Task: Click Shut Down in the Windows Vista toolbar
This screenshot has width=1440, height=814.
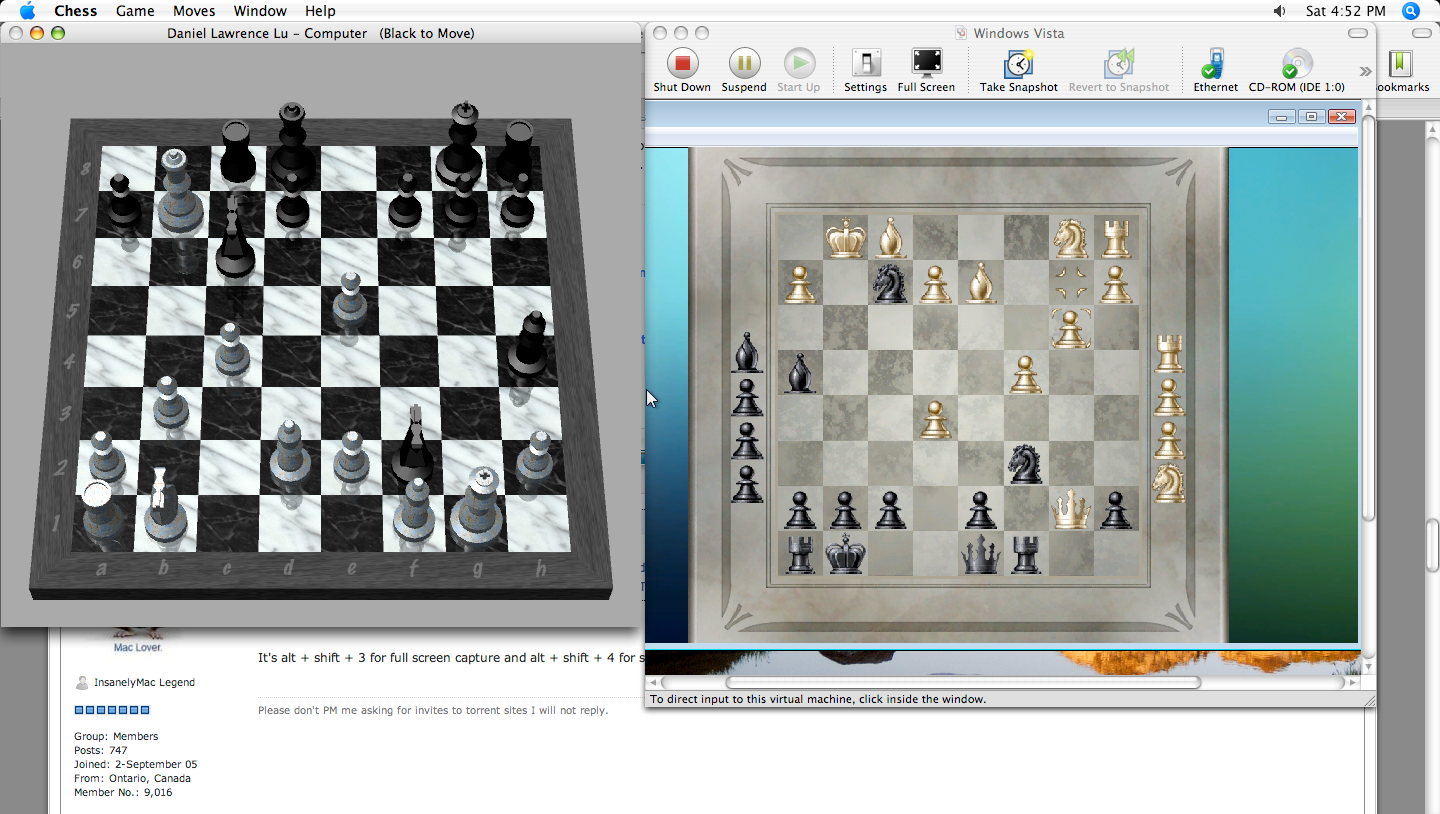Action: [x=682, y=71]
